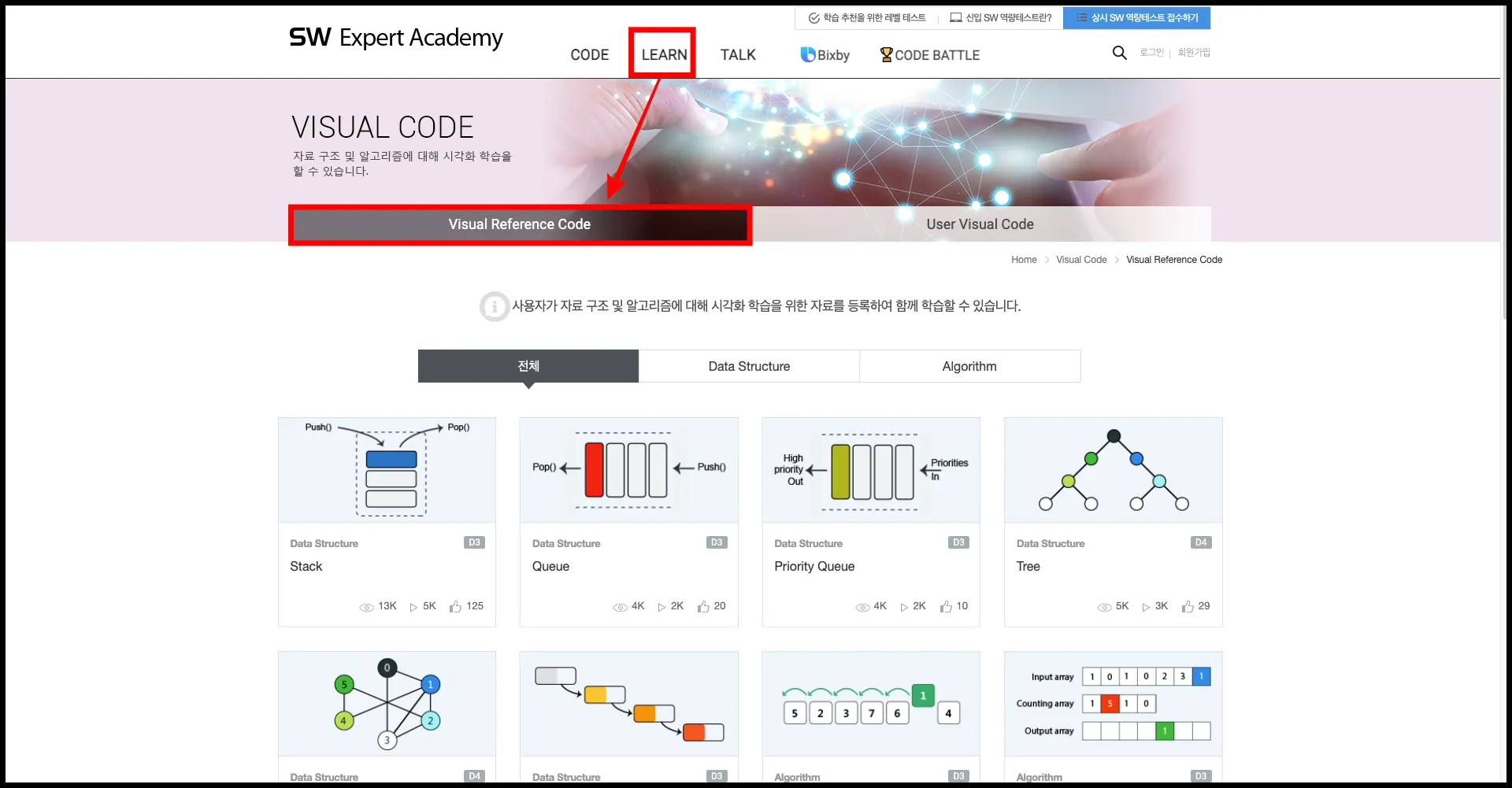Click the Queue card title
This screenshot has width=1512, height=788.
(x=550, y=567)
